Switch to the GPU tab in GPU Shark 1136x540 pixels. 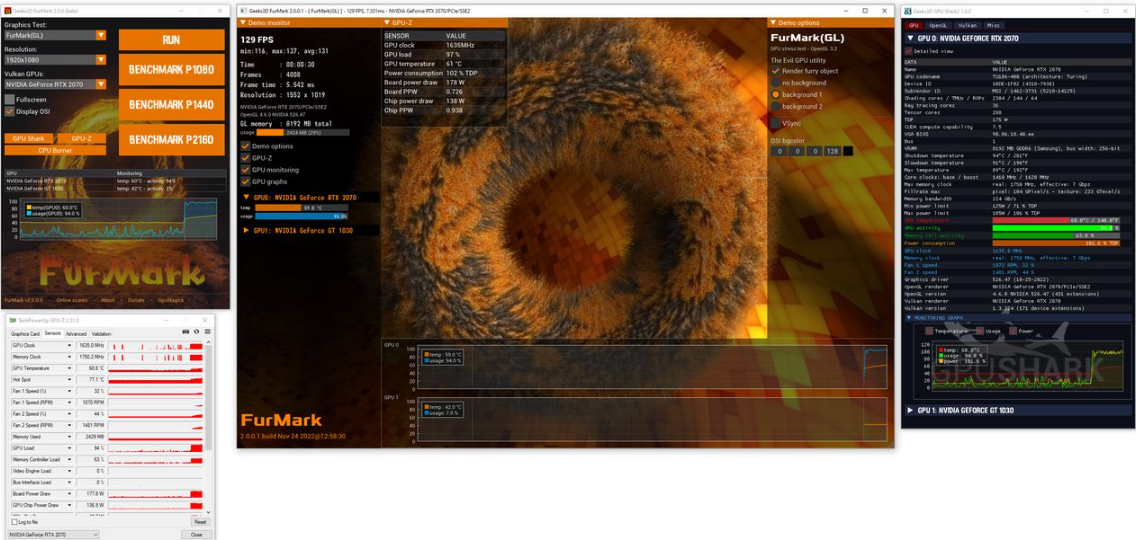(913, 25)
